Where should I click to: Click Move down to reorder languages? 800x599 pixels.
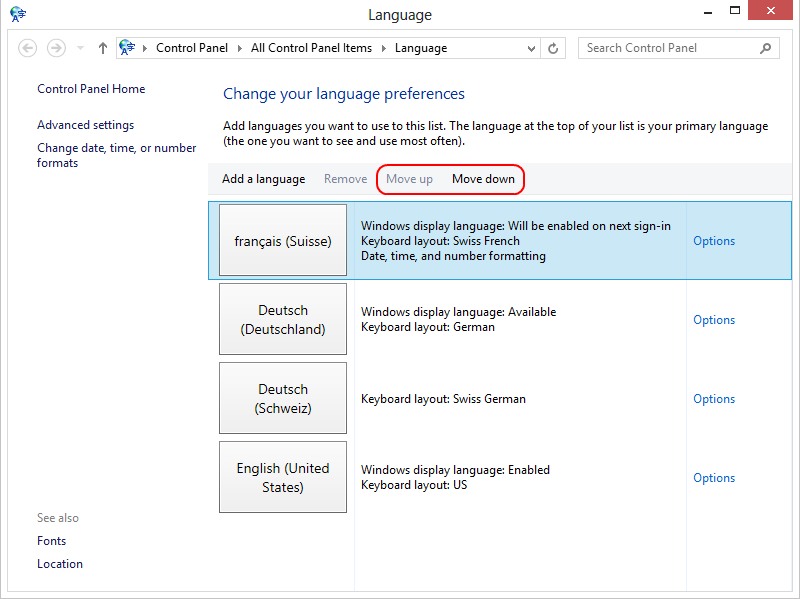point(486,179)
